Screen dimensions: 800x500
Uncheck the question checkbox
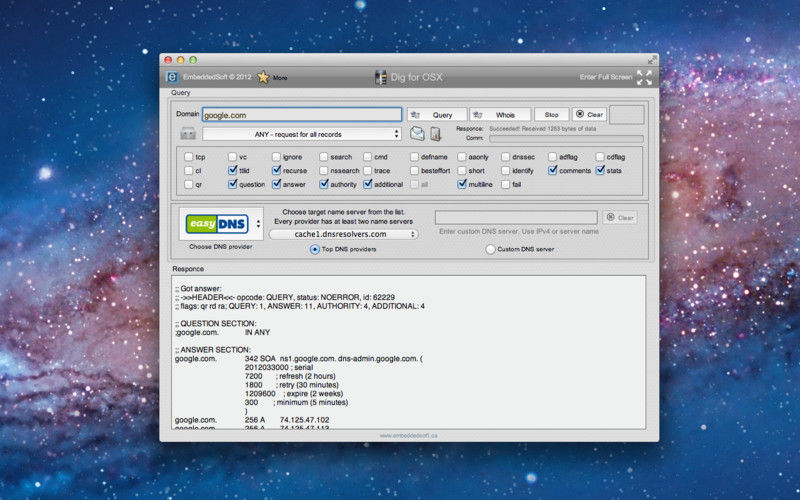(x=232, y=184)
